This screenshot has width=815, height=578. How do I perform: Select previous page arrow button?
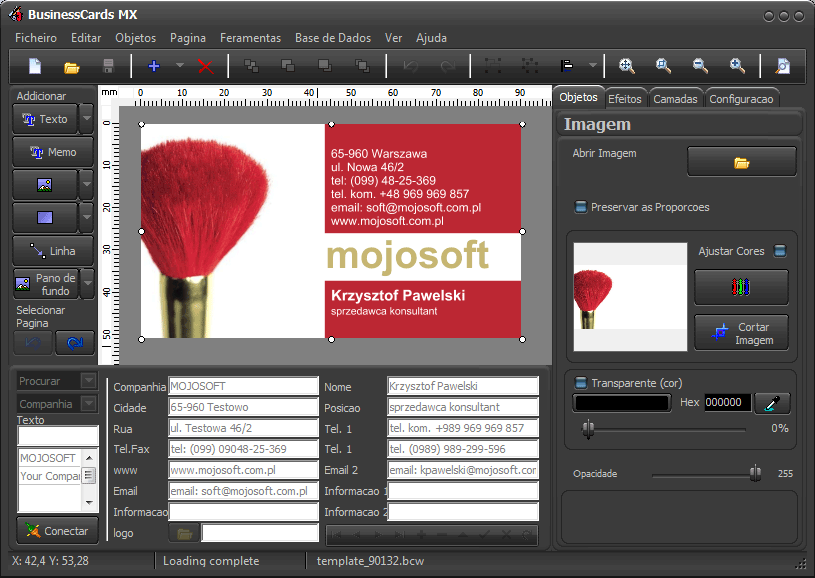[x=33, y=343]
